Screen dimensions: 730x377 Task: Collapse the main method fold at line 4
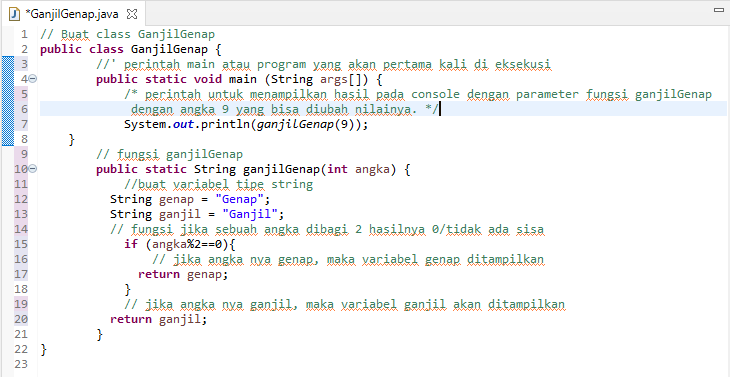[33, 79]
